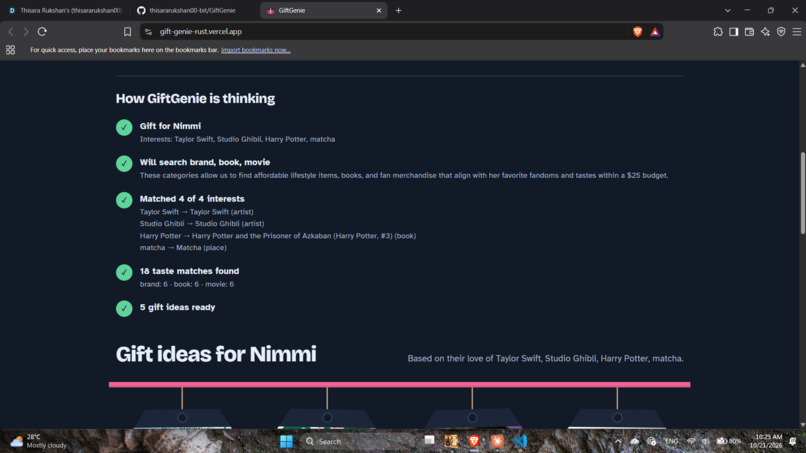This screenshot has height=453, width=806.
Task: Open Brave Wallet icon
Action: 749,32
